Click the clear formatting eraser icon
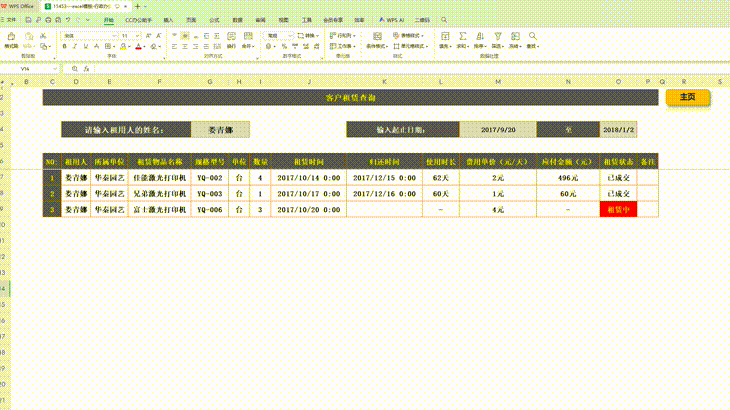Image resolution: width=730 pixels, height=410 pixels. point(154,47)
